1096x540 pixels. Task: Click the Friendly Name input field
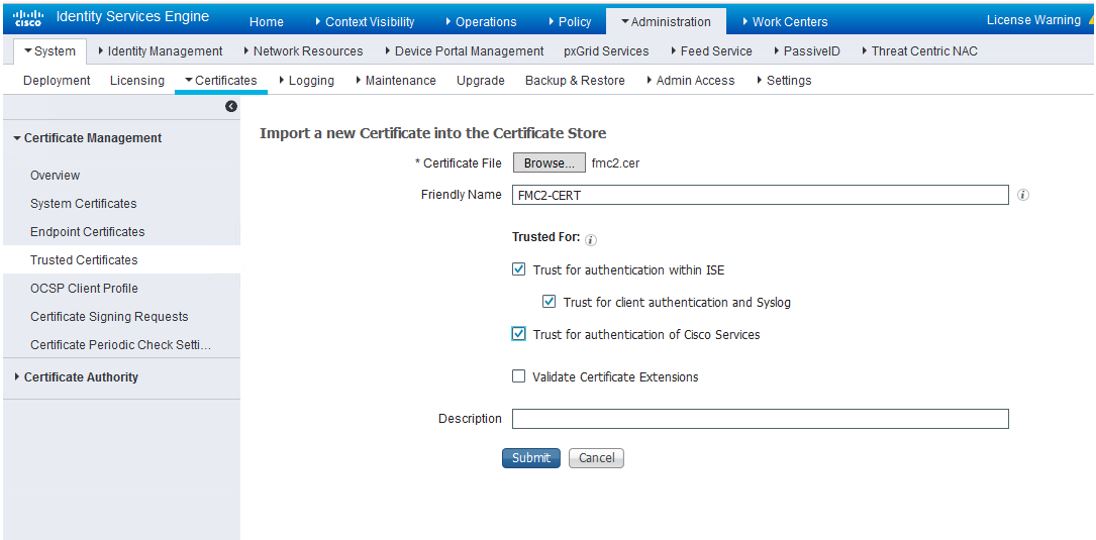point(760,196)
